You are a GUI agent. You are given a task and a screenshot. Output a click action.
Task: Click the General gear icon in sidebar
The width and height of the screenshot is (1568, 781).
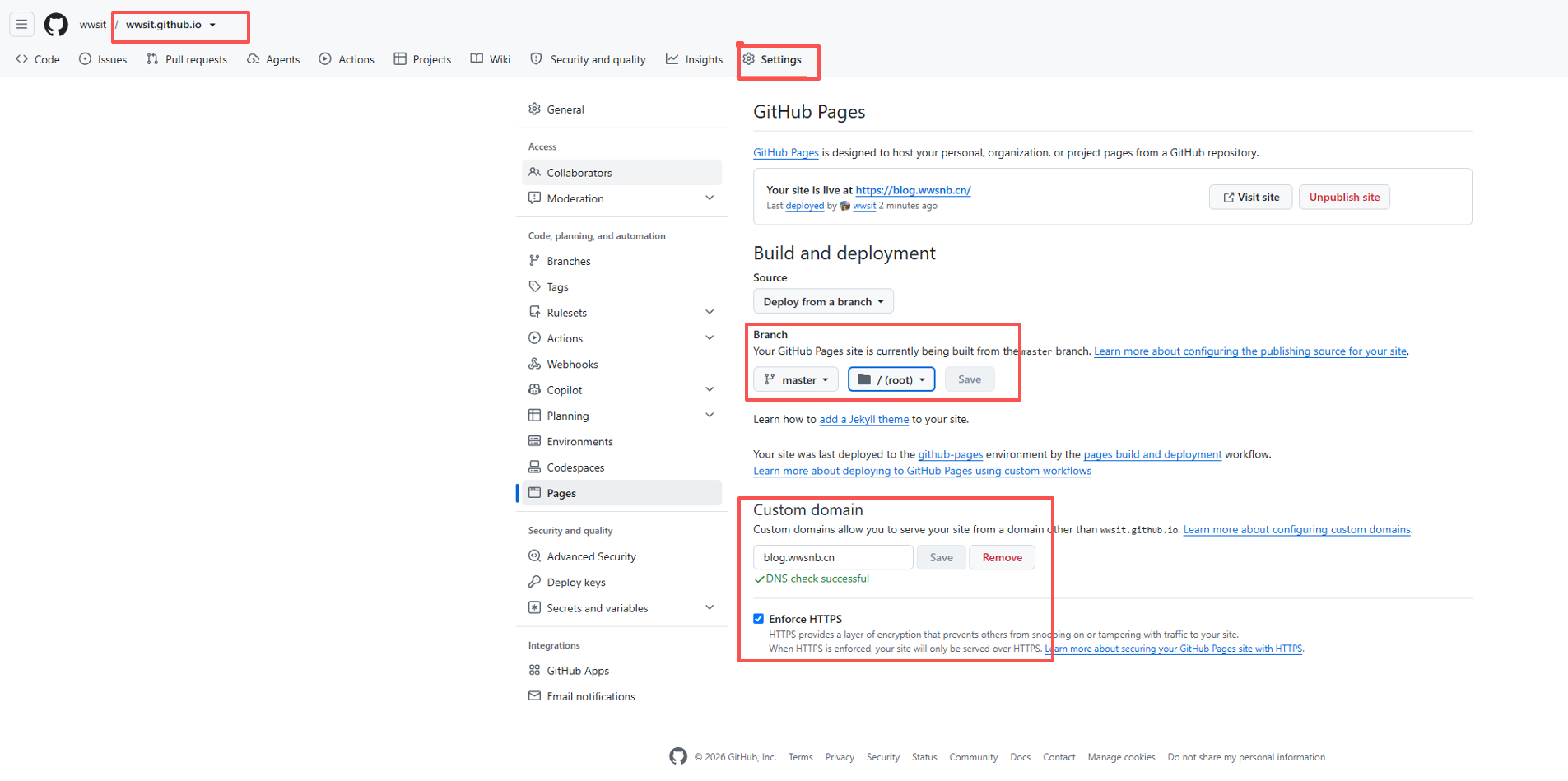tap(535, 109)
